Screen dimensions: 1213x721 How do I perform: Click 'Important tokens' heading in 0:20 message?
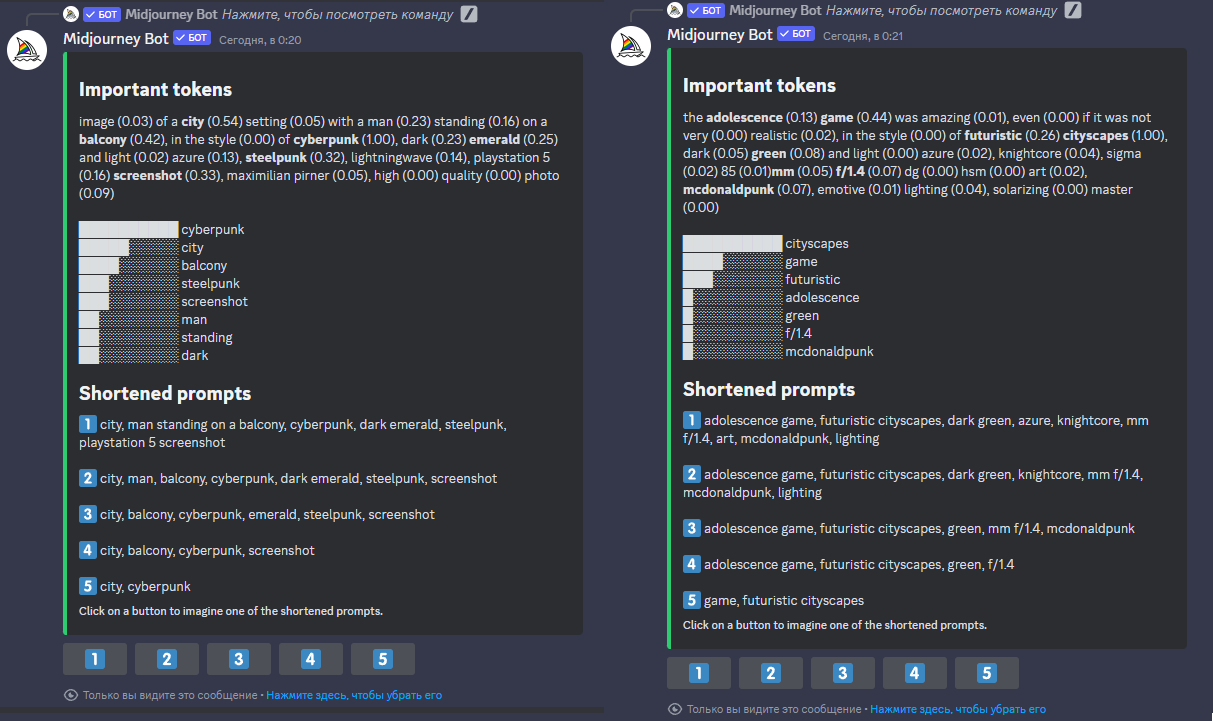(x=156, y=89)
